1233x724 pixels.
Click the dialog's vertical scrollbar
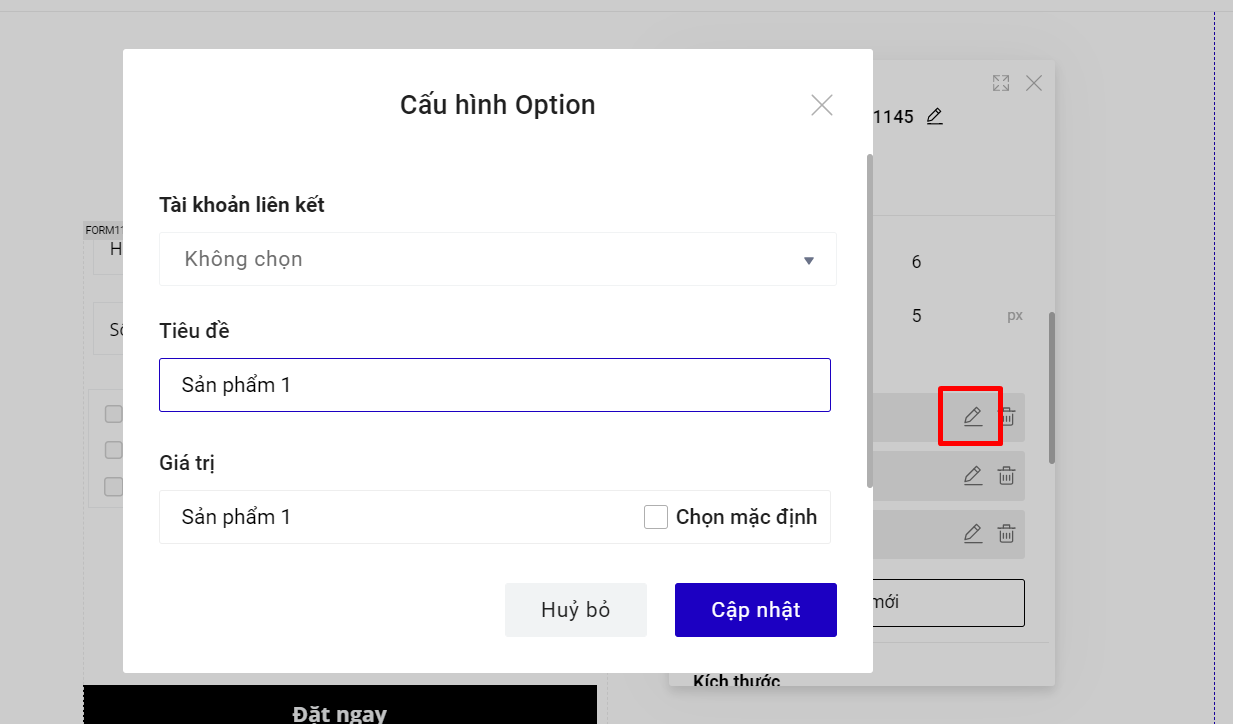(870, 320)
